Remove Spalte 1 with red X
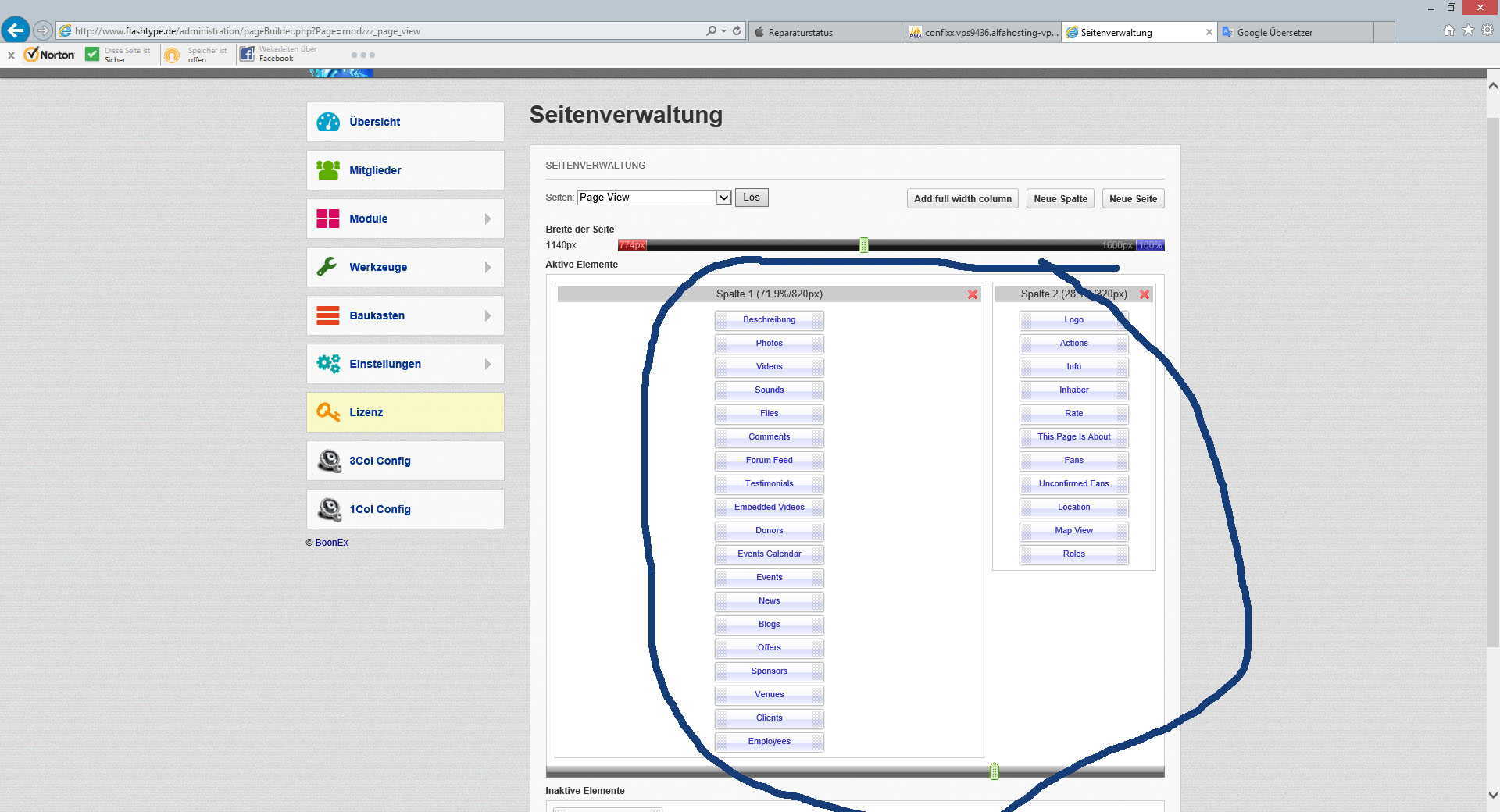This screenshot has width=1500, height=812. 973,294
